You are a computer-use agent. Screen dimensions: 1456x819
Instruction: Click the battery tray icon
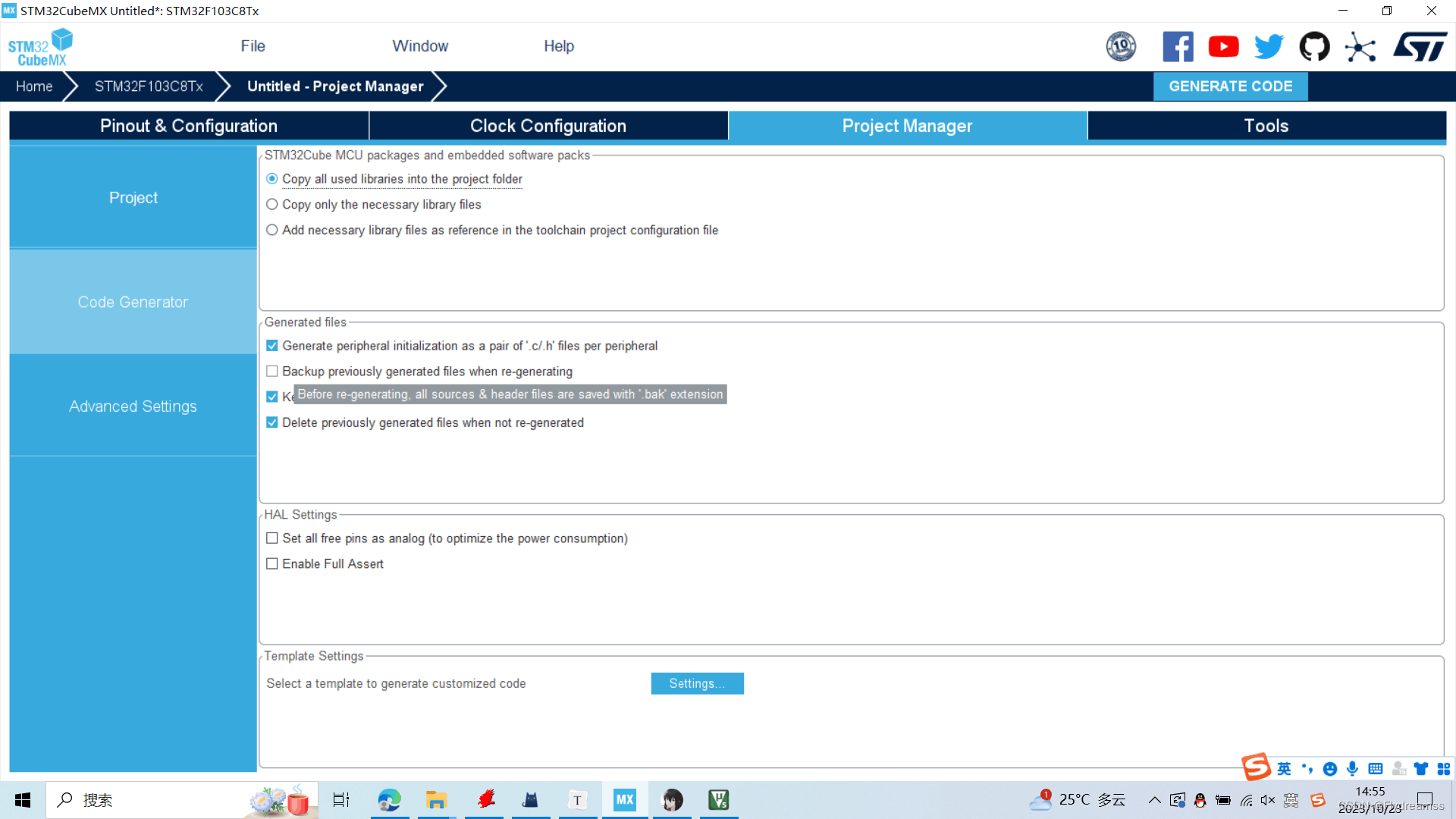click(1223, 800)
